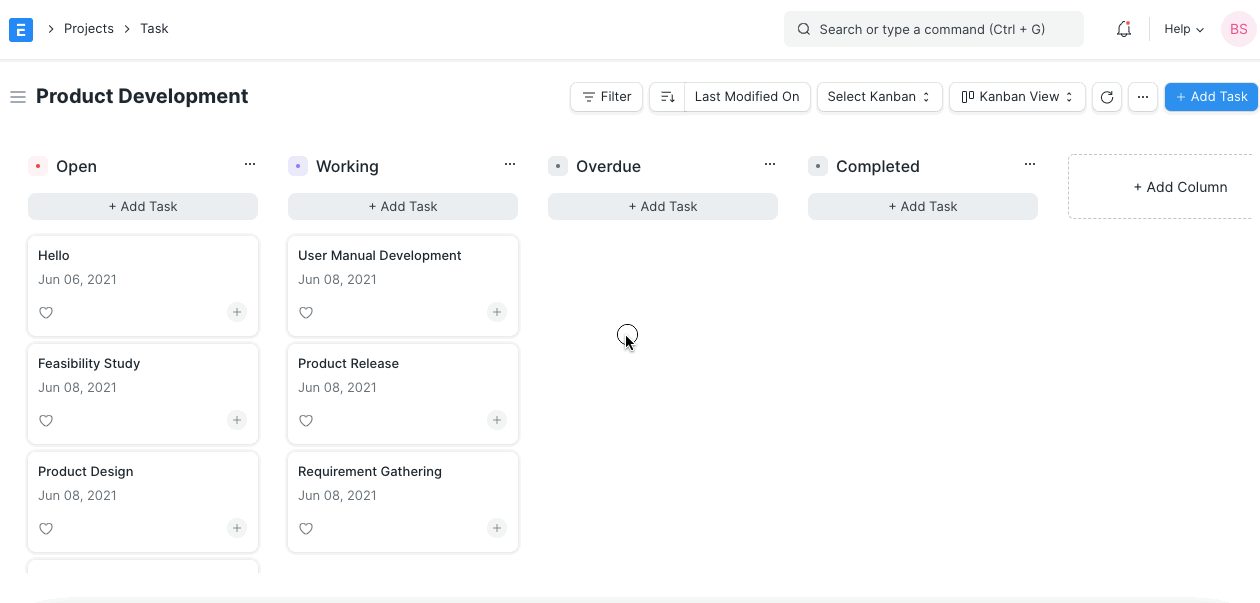The width and height of the screenshot is (1260, 603).
Task: Select the Task breadcrumb
Action: point(154,29)
